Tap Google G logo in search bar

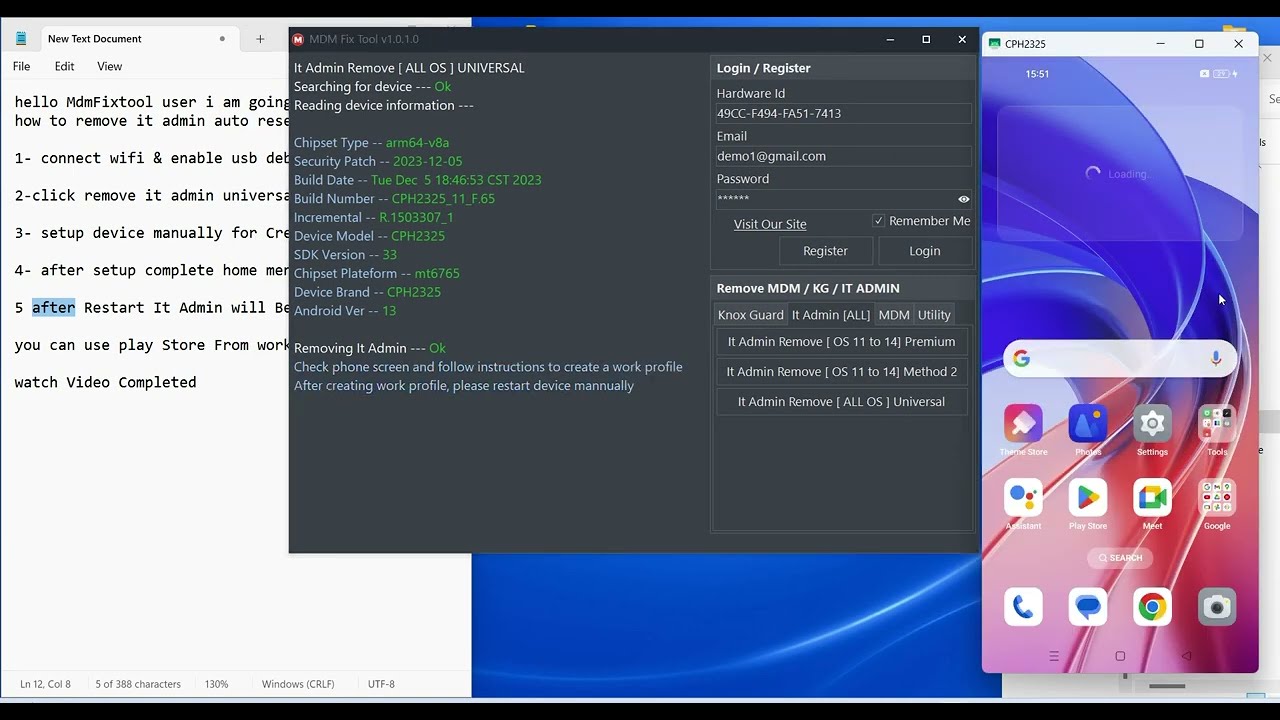(x=1021, y=358)
